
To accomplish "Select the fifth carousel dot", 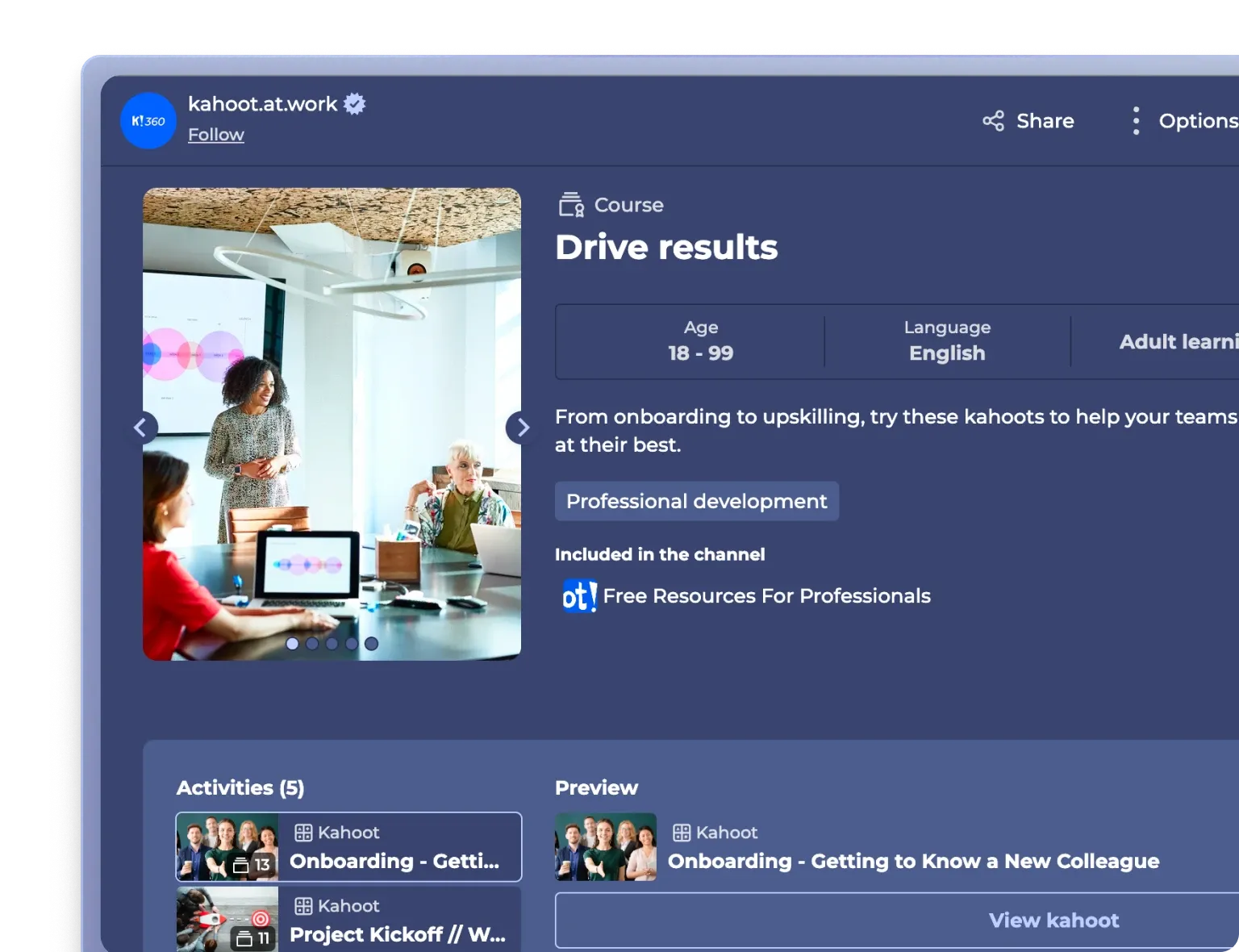I will (x=371, y=644).
